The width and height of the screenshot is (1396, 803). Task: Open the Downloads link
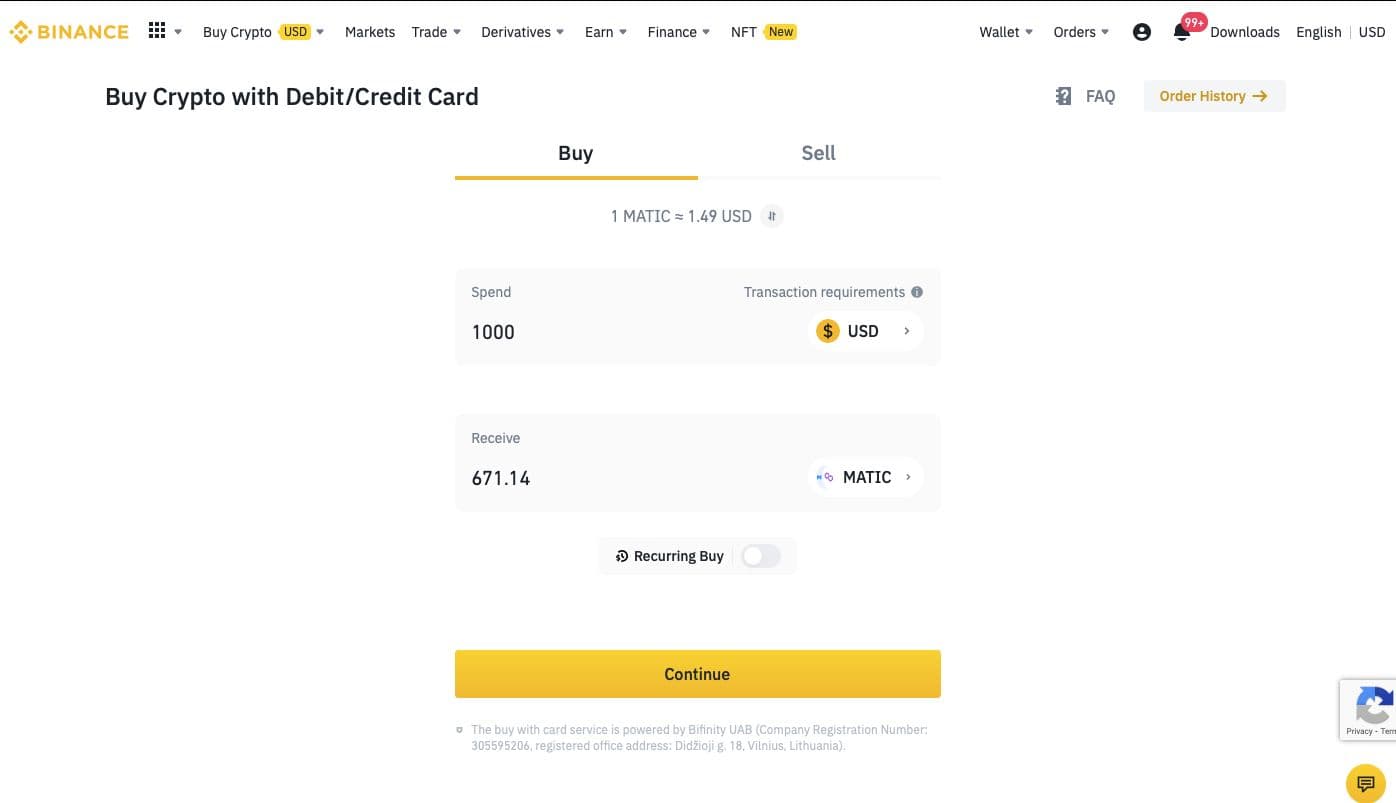pos(1245,32)
